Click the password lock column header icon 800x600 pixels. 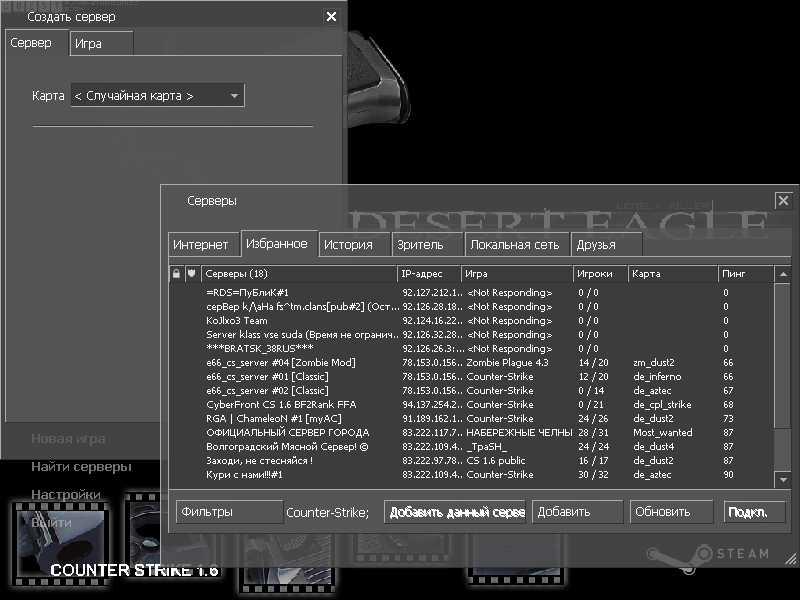tap(177, 273)
